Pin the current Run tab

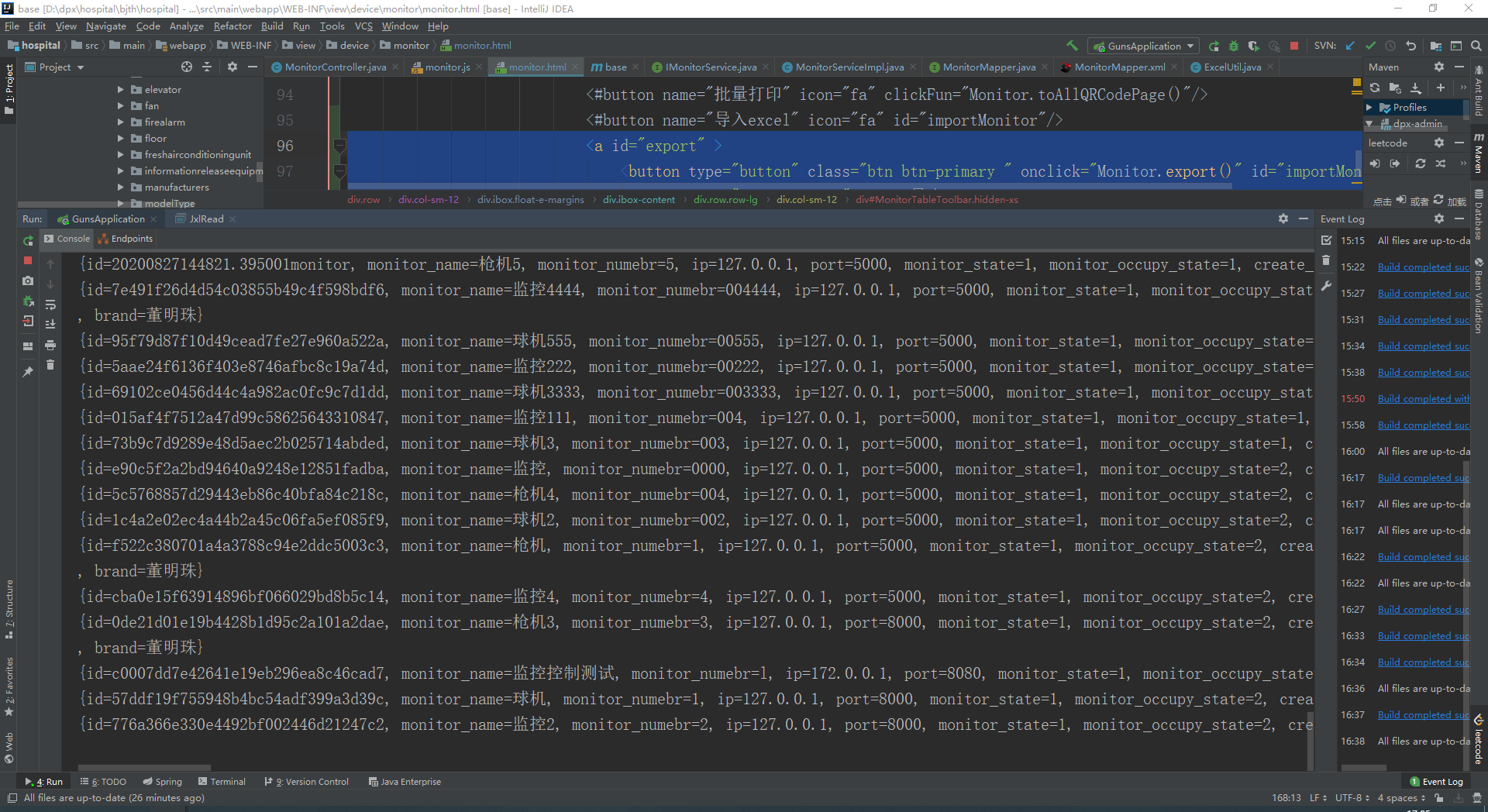[28, 372]
